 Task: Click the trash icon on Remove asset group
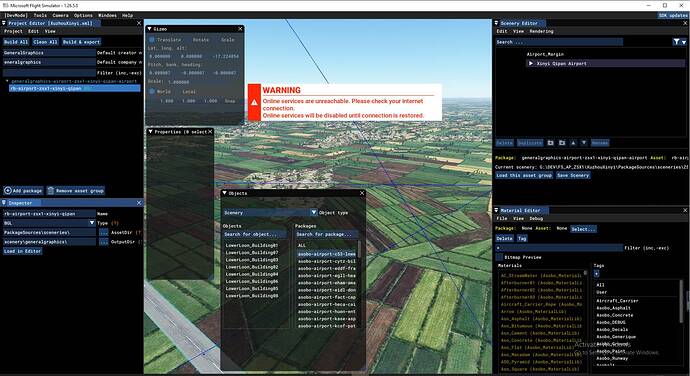click(x=51, y=191)
